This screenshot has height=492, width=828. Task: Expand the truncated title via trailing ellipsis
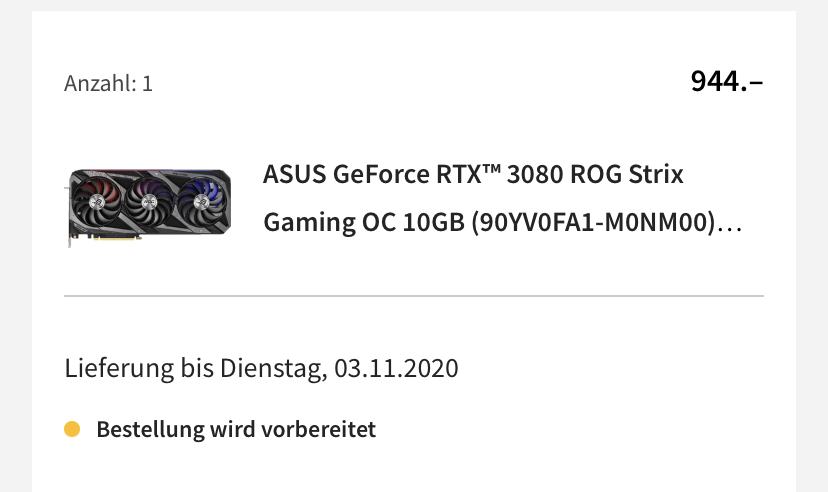click(x=730, y=224)
